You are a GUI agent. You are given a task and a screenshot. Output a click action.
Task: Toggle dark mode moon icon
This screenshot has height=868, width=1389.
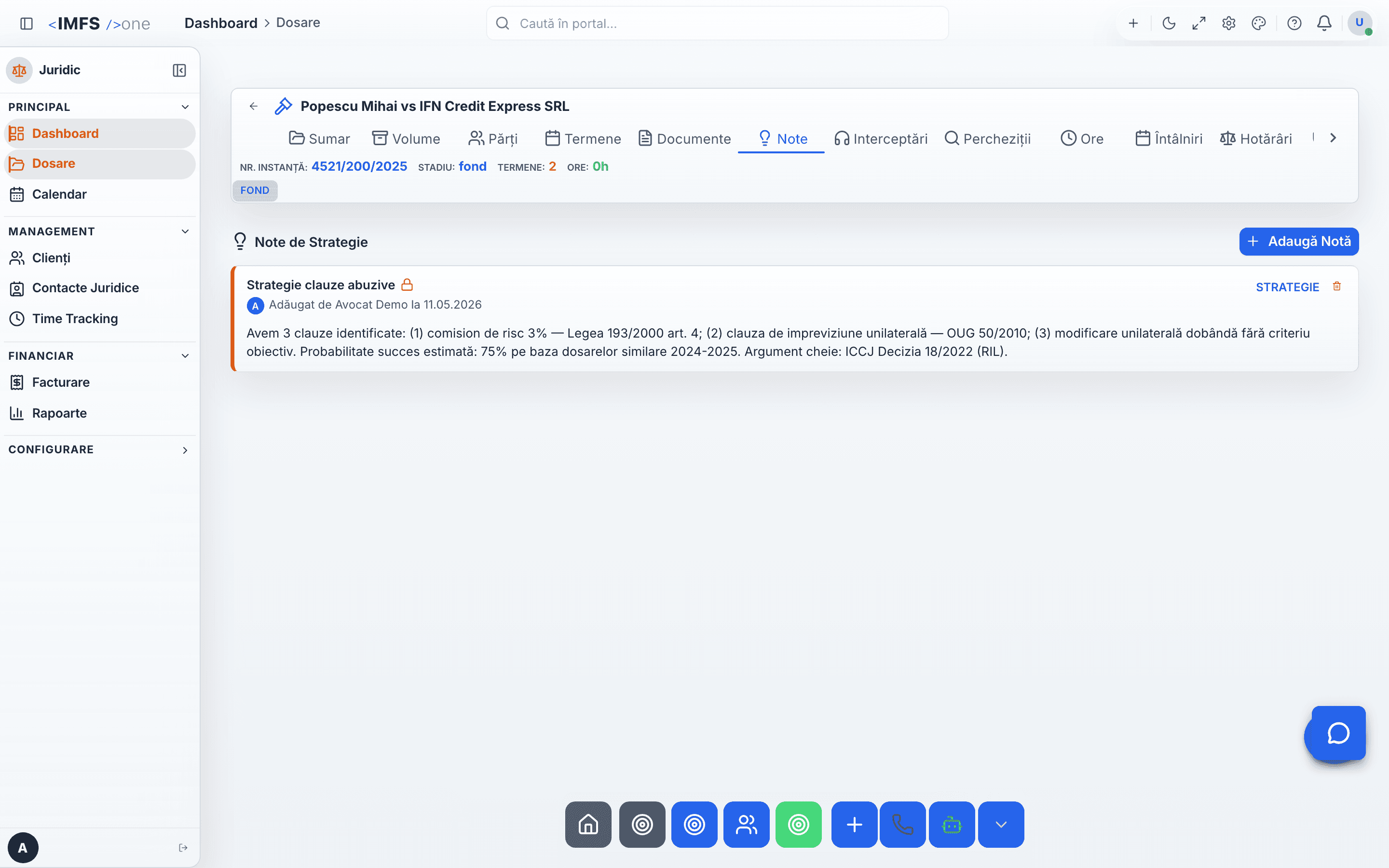(1169, 23)
